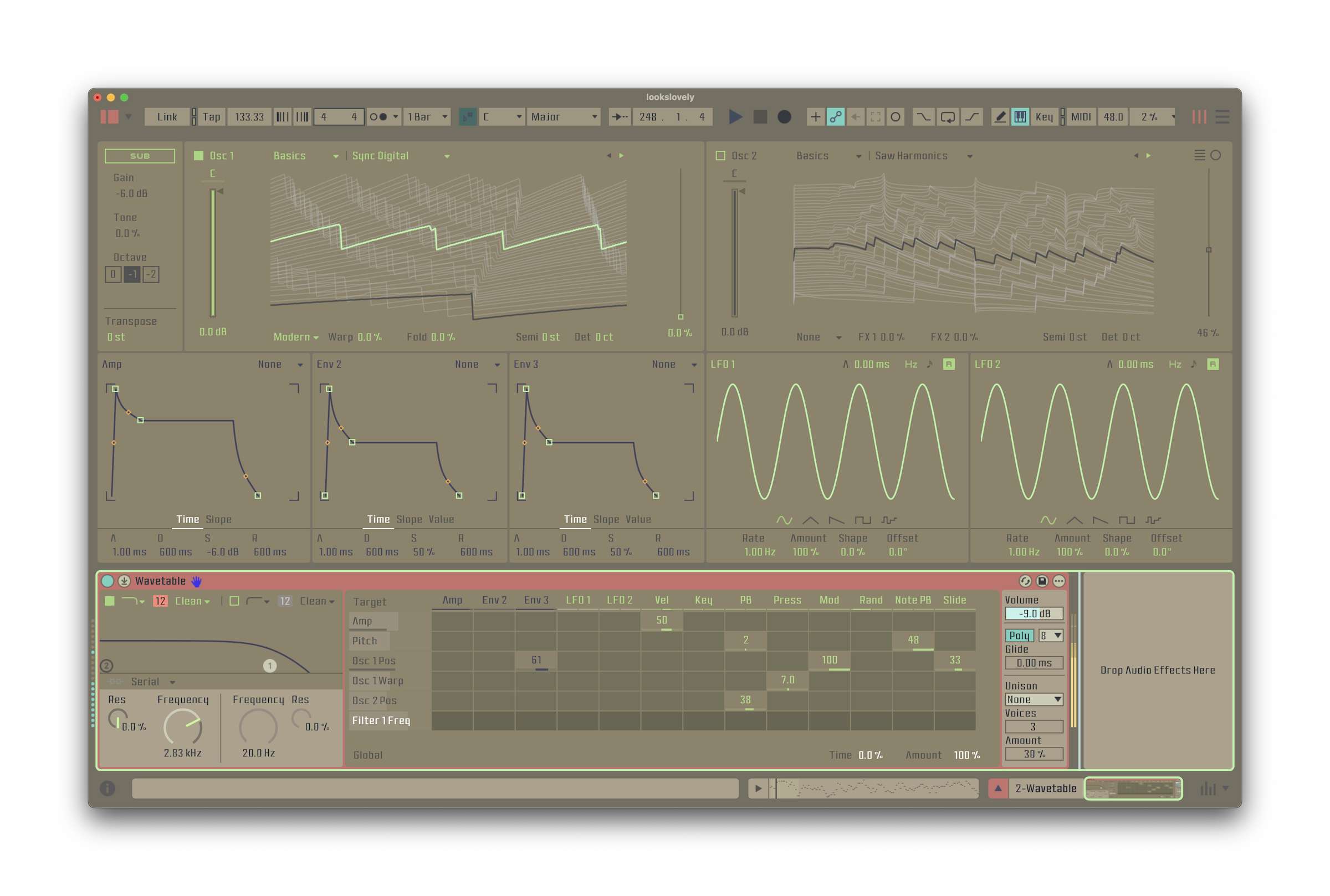1330x896 pixels.
Task: Enable the loop switch icon
Action: 947,116
